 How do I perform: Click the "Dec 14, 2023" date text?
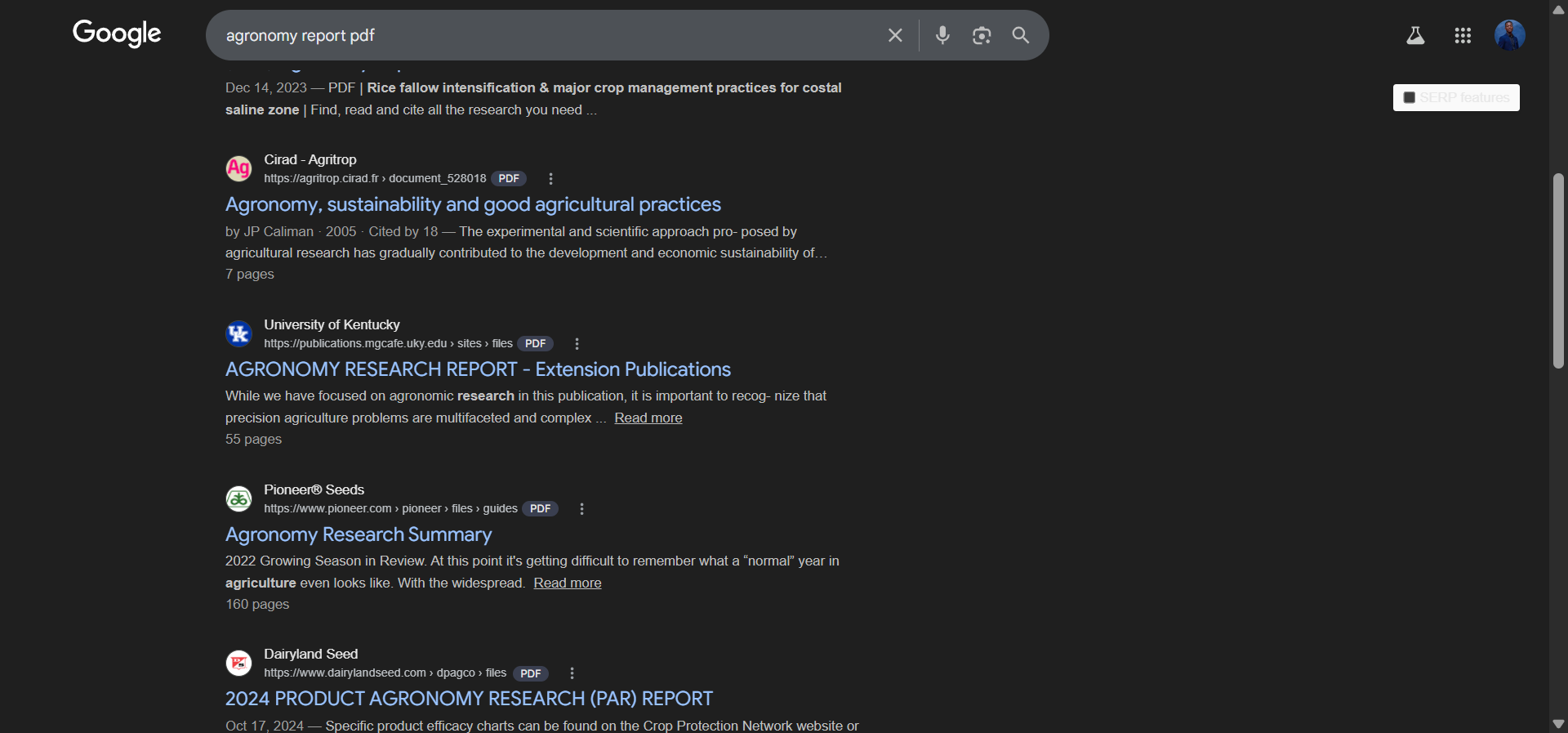tap(266, 88)
